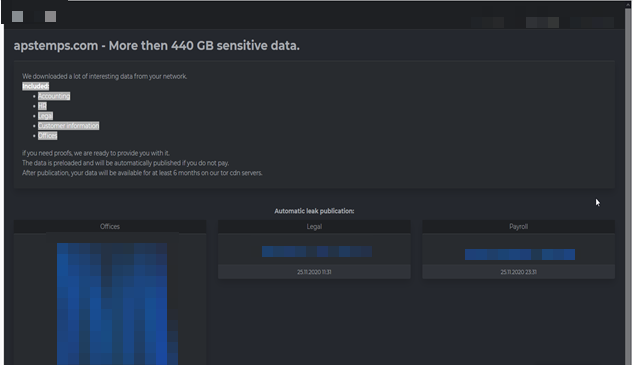This screenshot has height=365, width=633.
Task: Click the 'If you need proofs' sentence
Action: click(x=96, y=153)
